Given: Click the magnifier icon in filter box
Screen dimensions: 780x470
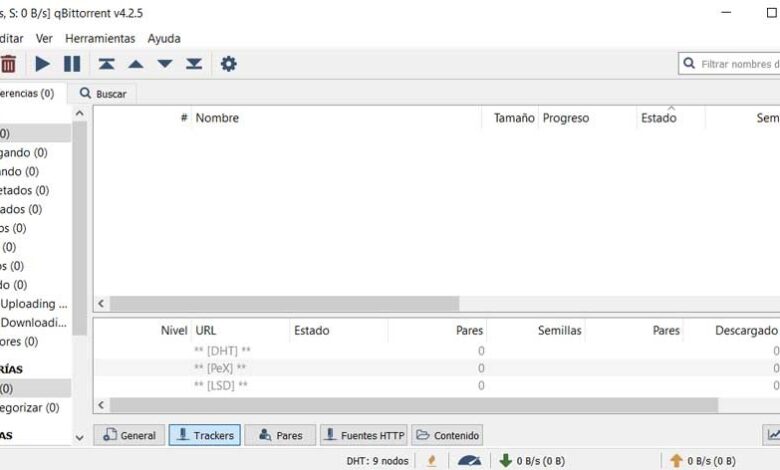Looking at the screenshot, I should pyautogui.click(x=689, y=63).
